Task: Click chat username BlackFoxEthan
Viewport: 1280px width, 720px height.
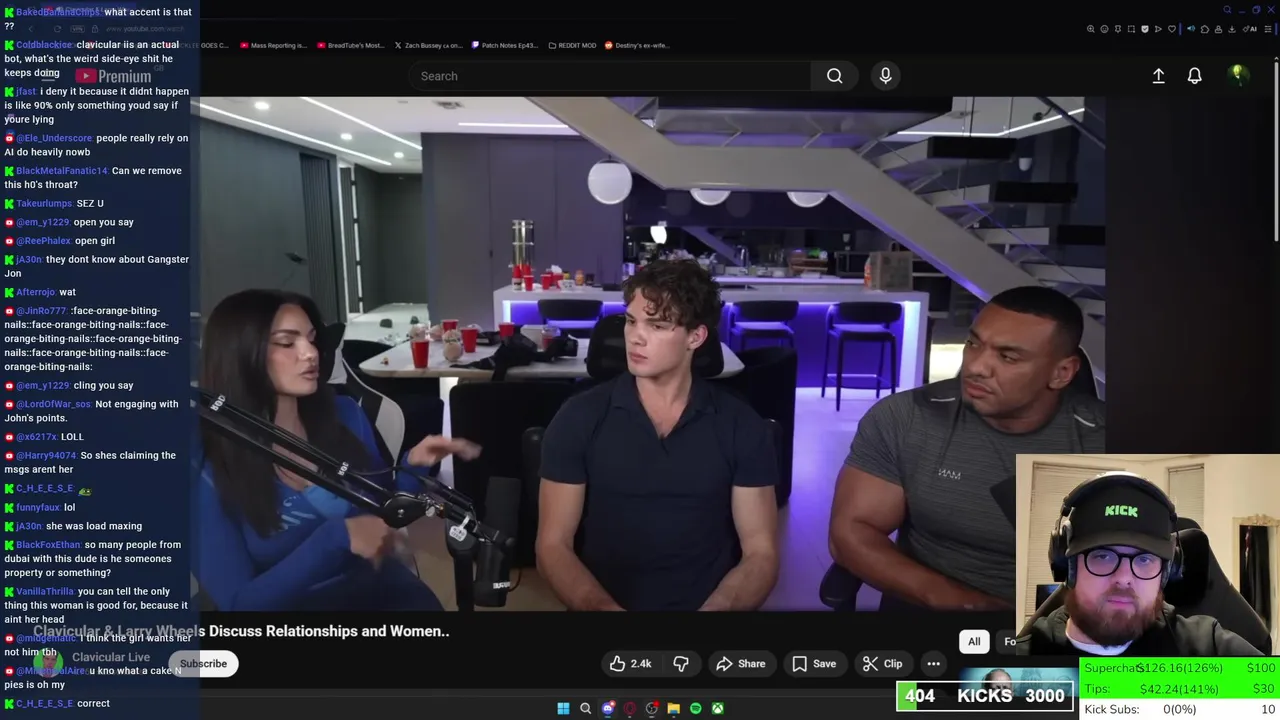Action: tap(48, 545)
